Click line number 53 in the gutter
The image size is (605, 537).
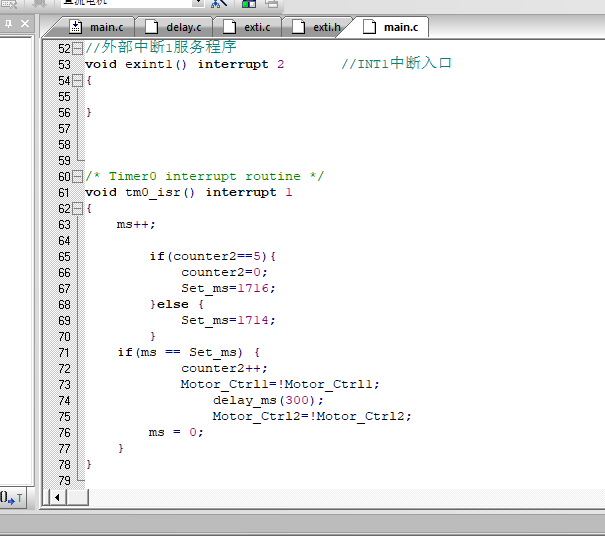(x=64, y=64)
